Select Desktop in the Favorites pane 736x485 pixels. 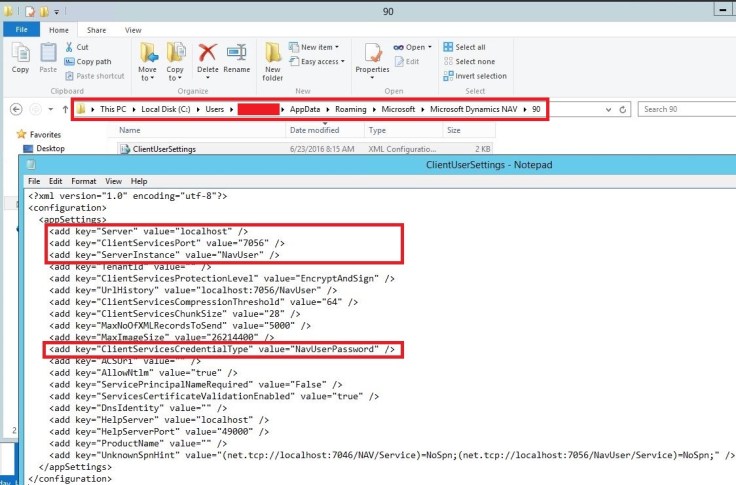click(x=50, y=148)
